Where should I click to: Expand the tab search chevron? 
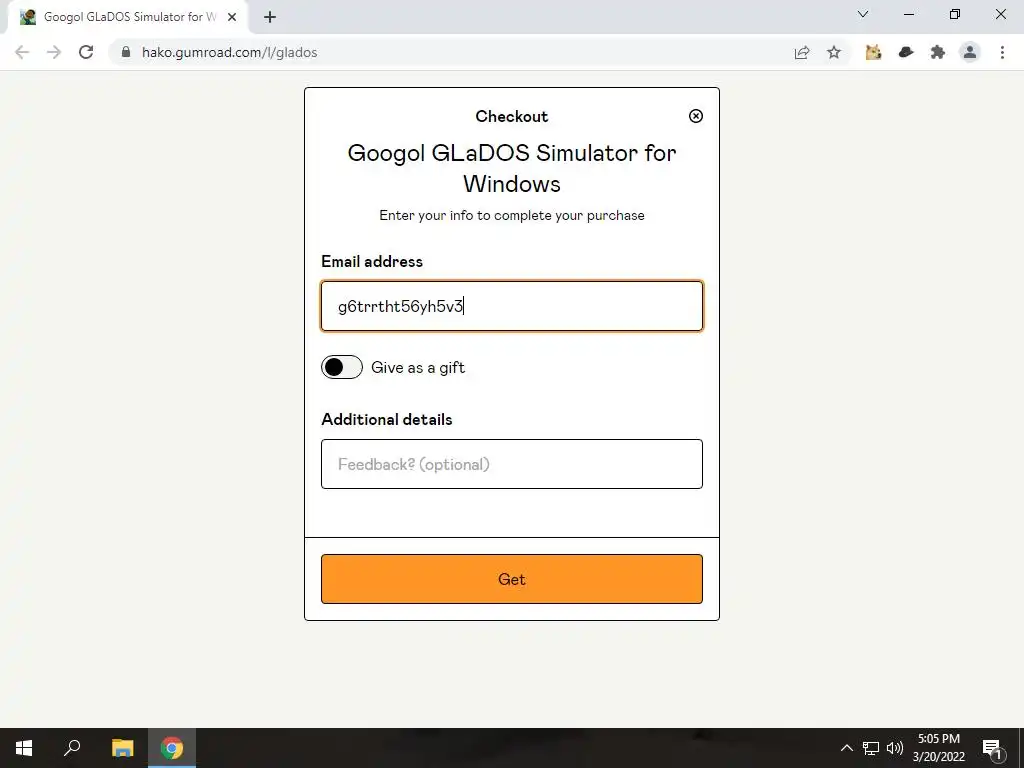coord(863,14)
